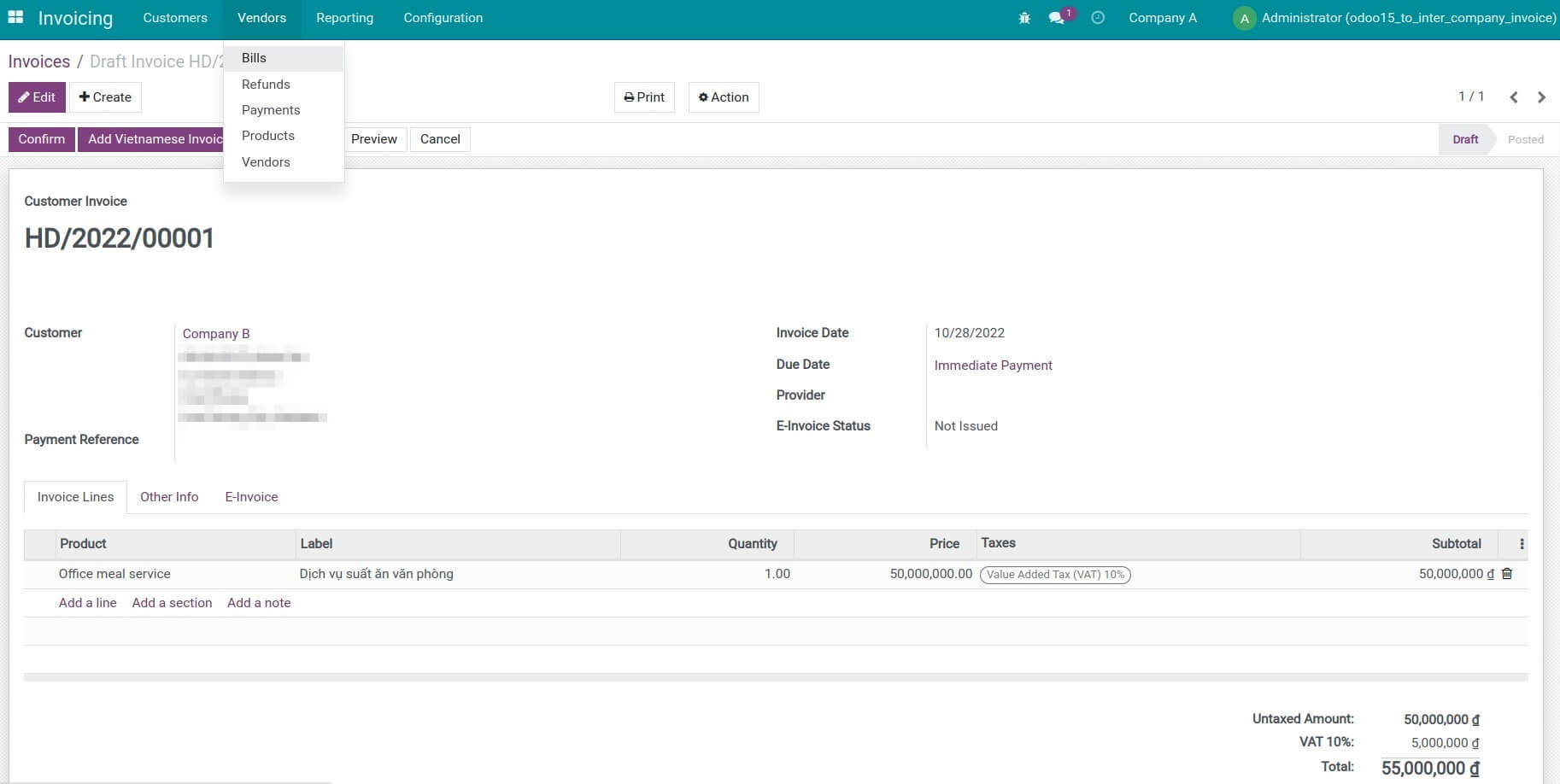Select Bills from the Vendors menu
Viewport: 1560px width, 784px height.
[254, 58]
